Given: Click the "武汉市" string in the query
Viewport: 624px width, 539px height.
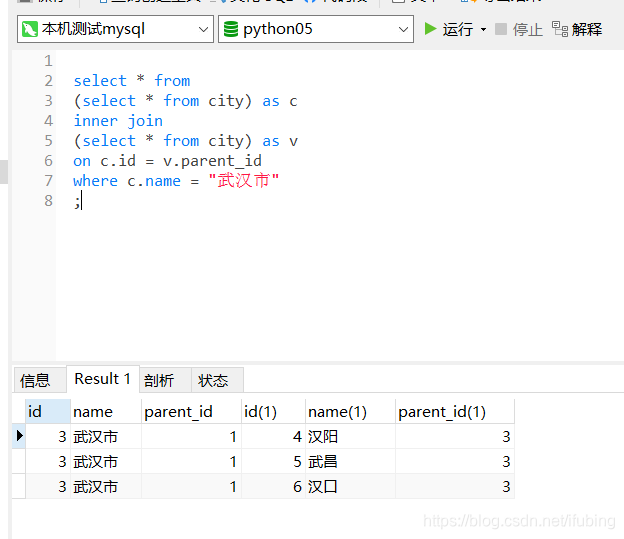Looking at the screenshot, I should coord(244,180).
